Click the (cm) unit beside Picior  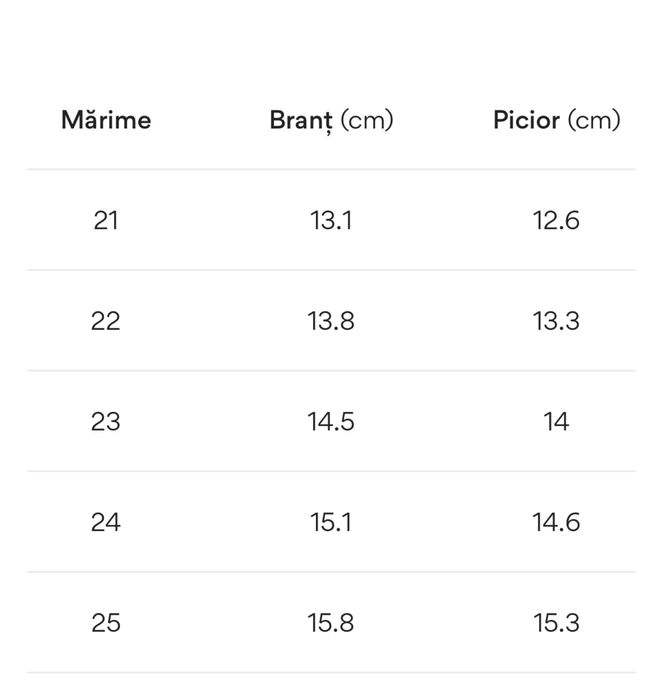[x=594, y=121]
